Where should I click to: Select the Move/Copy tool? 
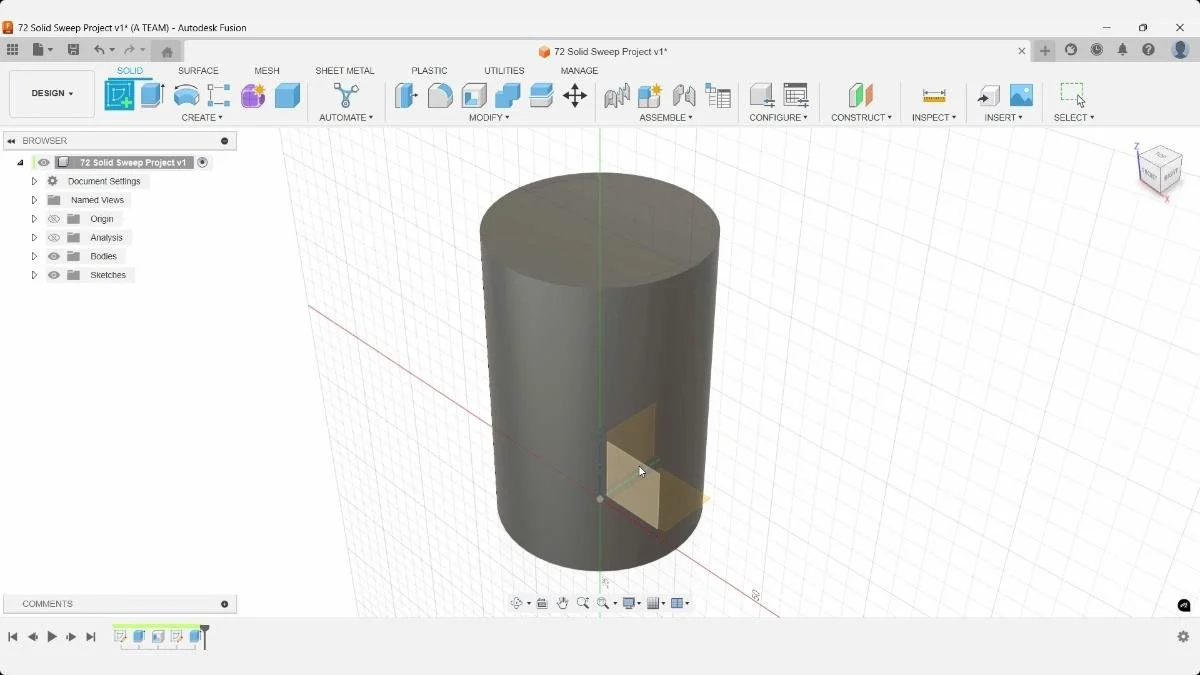click(575, 95)
